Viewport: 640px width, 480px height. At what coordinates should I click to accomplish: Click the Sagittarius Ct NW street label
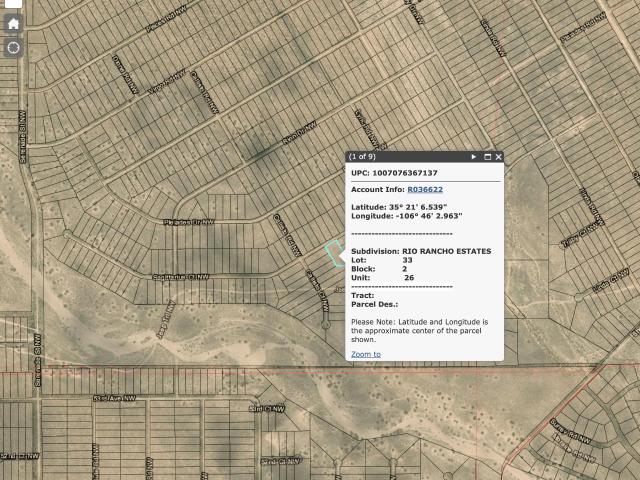click(180, 277)
